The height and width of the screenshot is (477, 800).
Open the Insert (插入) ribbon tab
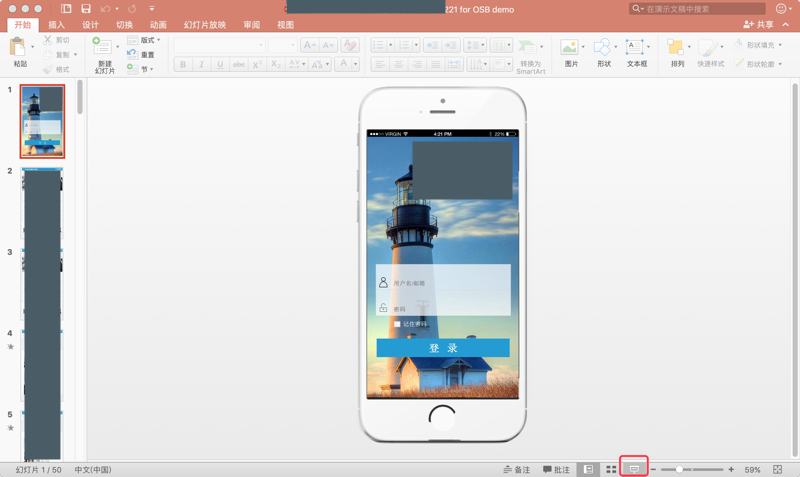point(56,25)
